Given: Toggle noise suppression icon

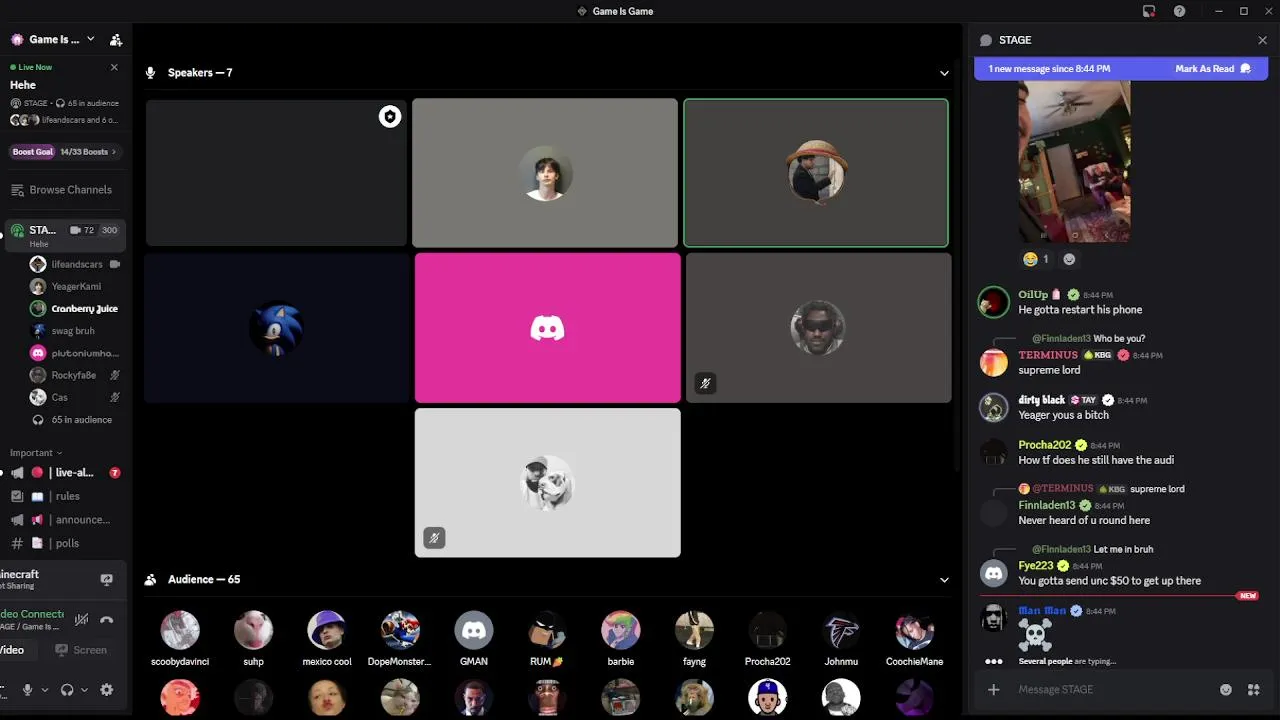Looking at the screenshot, I should point(82,620).
